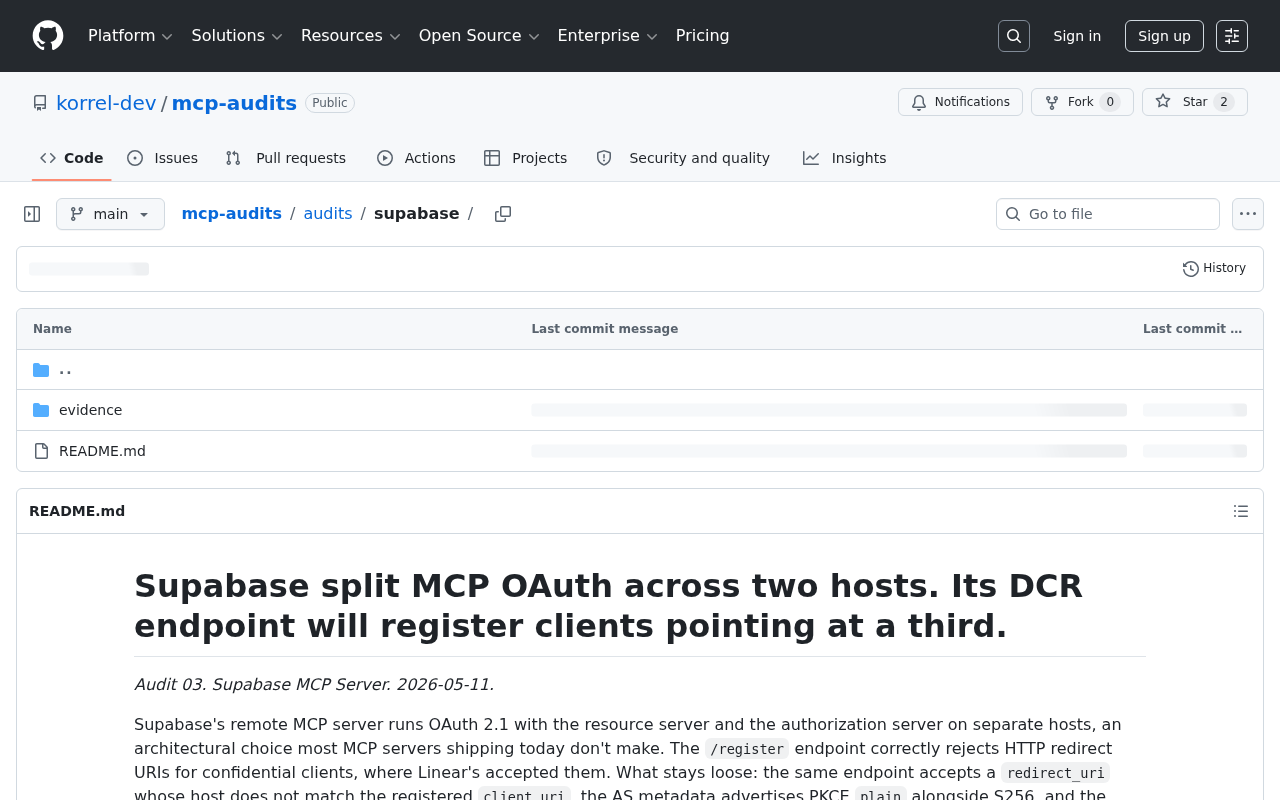Expand the Platform menu
The height and width of the screenshot is (800, 1280).
point(130,36)
